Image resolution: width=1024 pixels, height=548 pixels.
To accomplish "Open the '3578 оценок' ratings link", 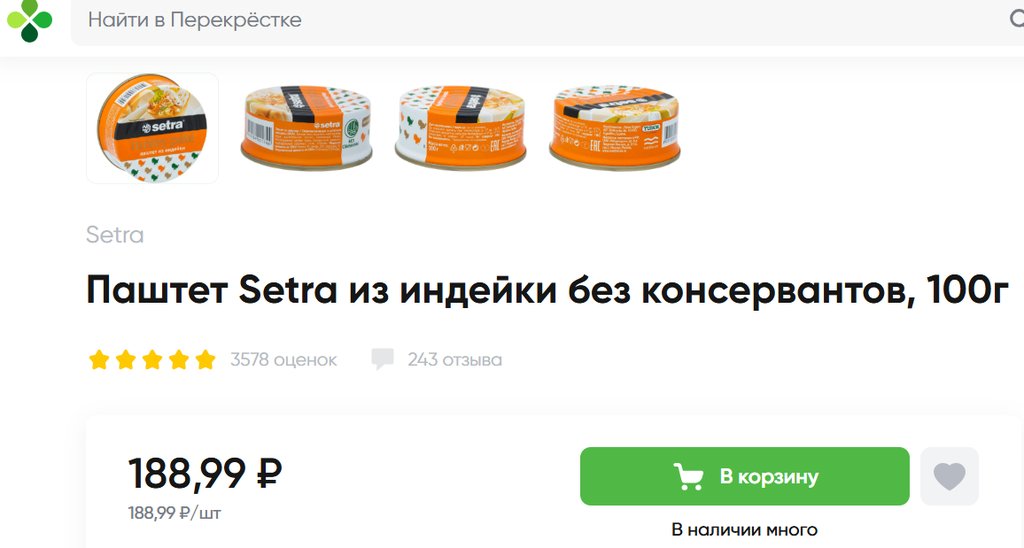I will [x=283, y=360].
